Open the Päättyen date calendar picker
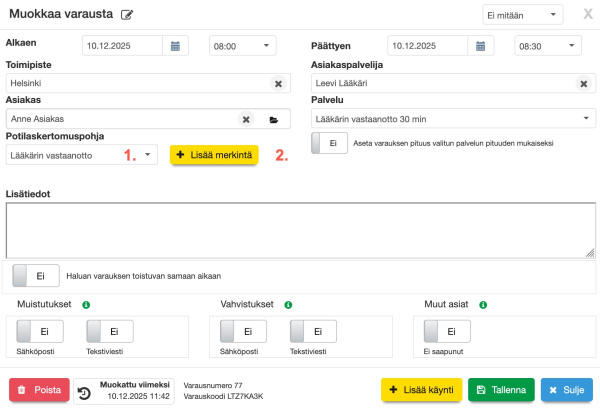The width and height of the screenshot is (600, 410). point(481,46)
